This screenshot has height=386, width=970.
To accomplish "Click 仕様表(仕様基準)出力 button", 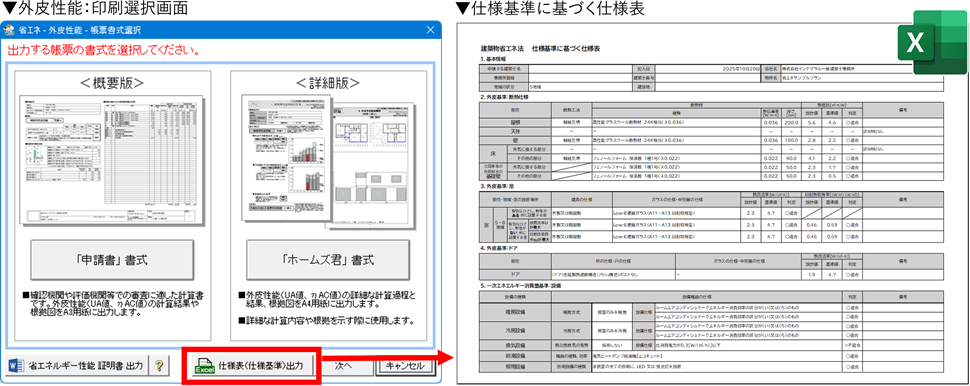I will pyautogui.click(x=252, y=366).
